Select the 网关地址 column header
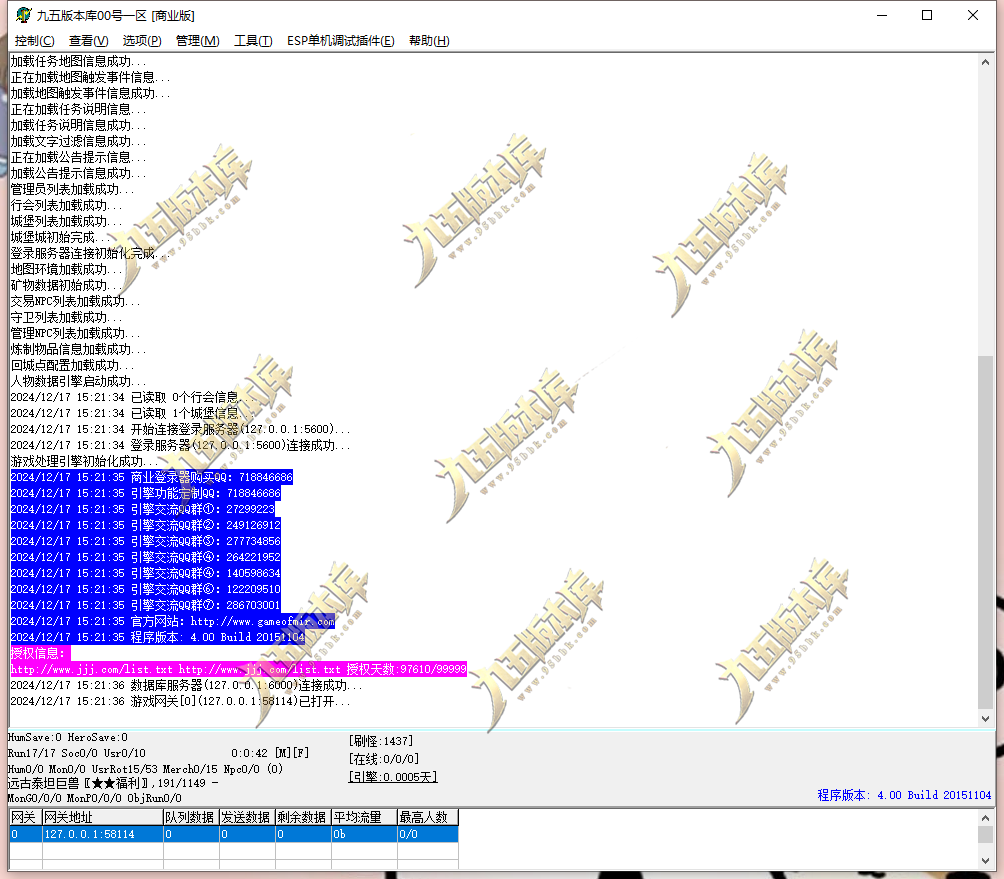 103,818
